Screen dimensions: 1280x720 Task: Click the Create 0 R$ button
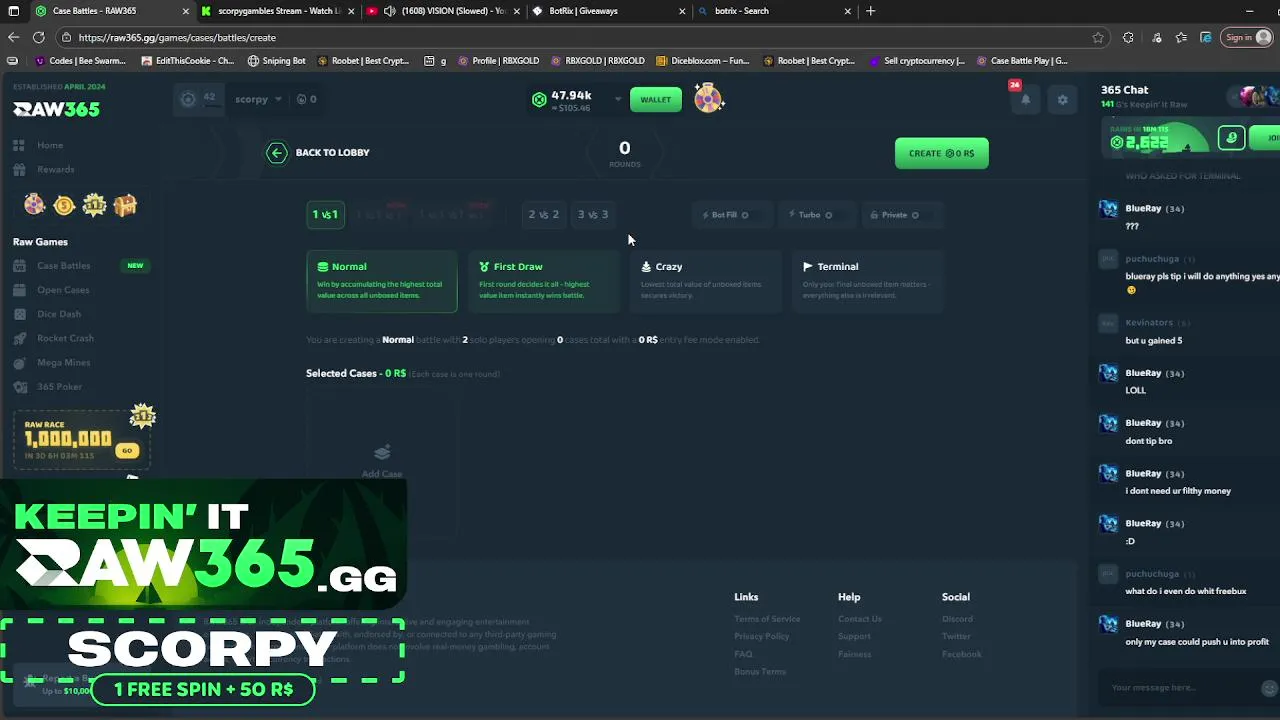click(x=941, y=153)
